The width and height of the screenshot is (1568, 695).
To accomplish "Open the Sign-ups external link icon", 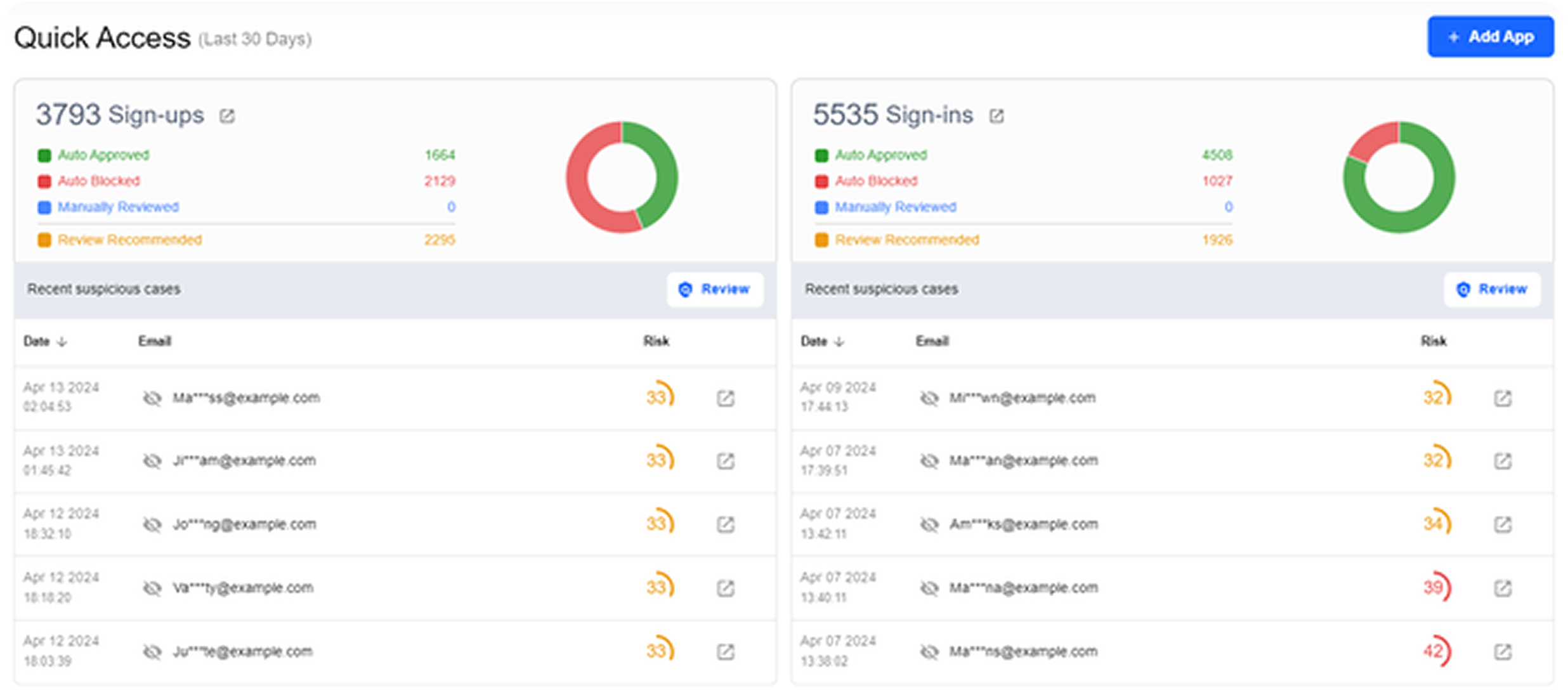I will [227, 116].
